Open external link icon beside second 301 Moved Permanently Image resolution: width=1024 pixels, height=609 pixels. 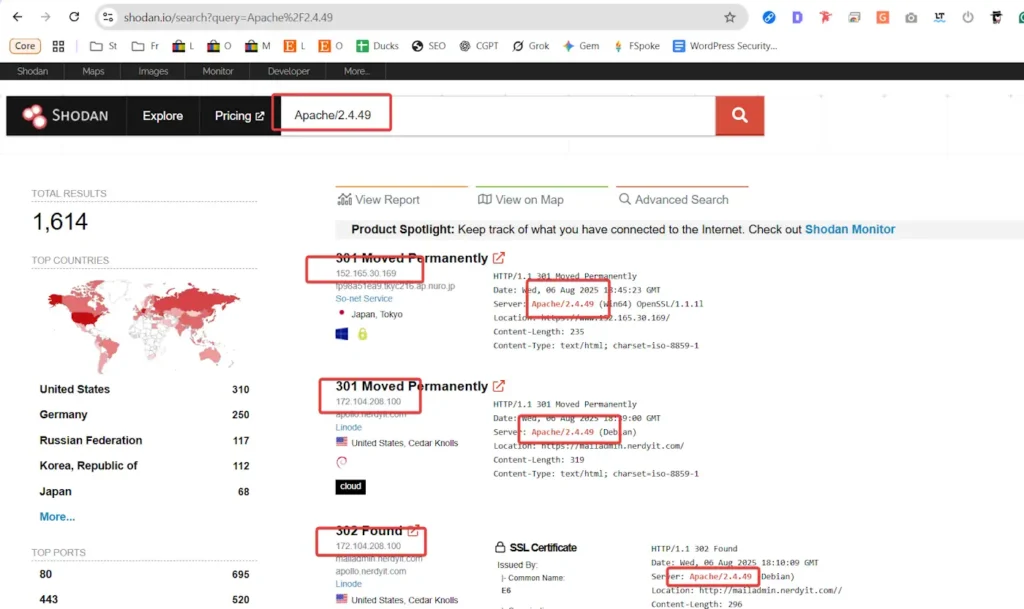(x=499, y=386)
